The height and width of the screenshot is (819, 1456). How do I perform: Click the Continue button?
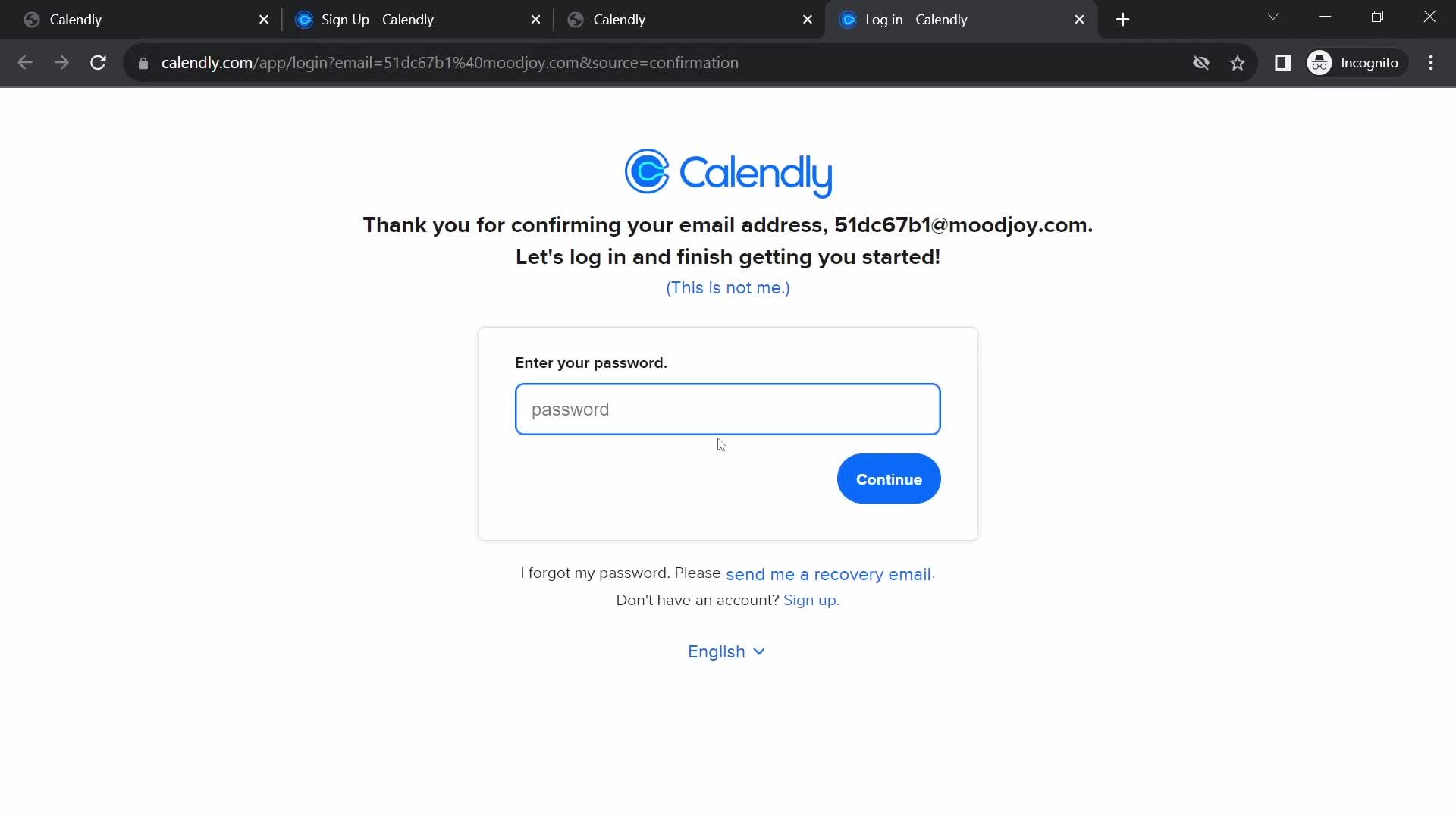tap(889, 479)
